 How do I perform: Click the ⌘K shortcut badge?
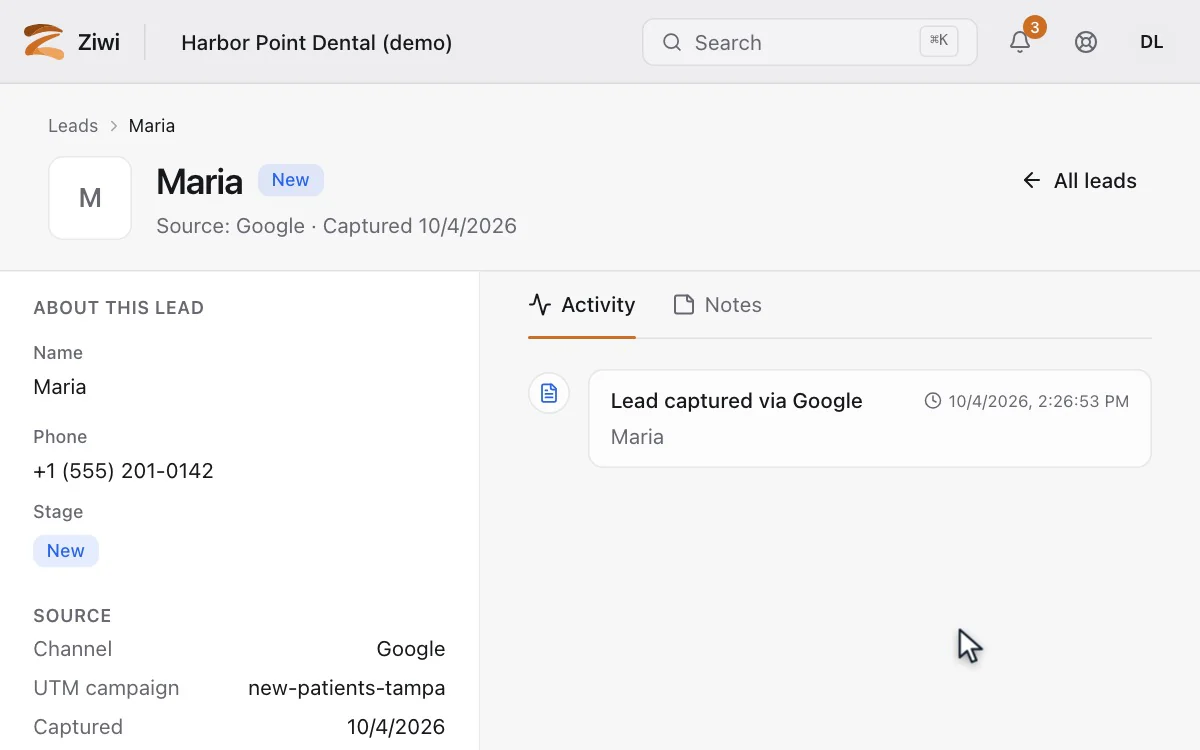(x=939, y=41)
